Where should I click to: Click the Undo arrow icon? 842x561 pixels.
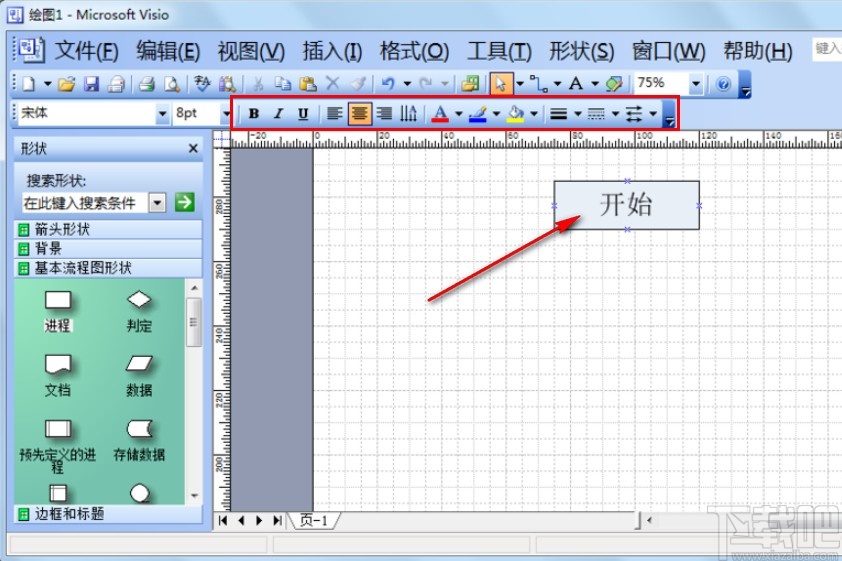point(388,84)
